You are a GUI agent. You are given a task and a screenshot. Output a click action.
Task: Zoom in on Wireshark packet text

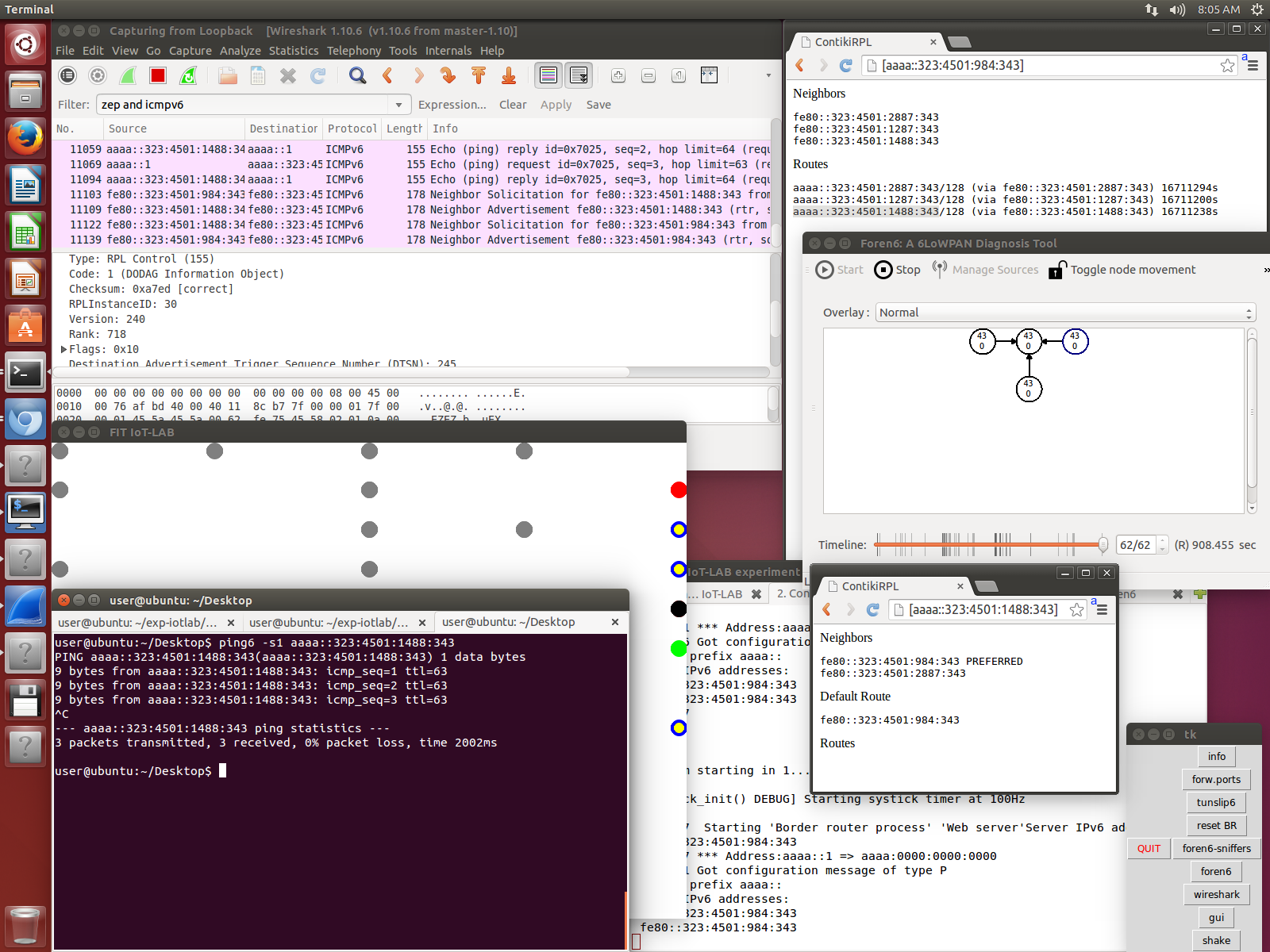point(618,75)
